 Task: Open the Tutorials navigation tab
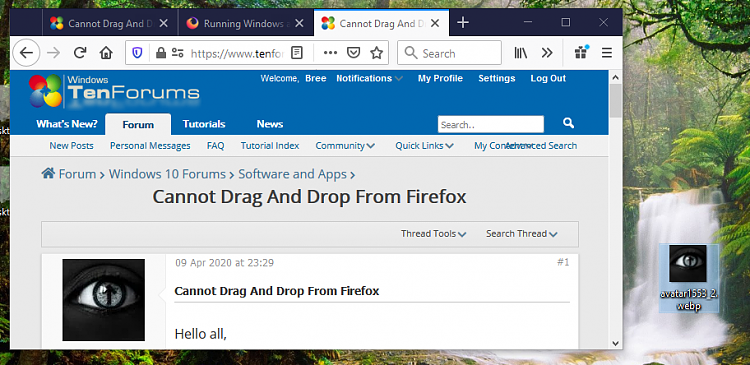[x=204, y=124]
